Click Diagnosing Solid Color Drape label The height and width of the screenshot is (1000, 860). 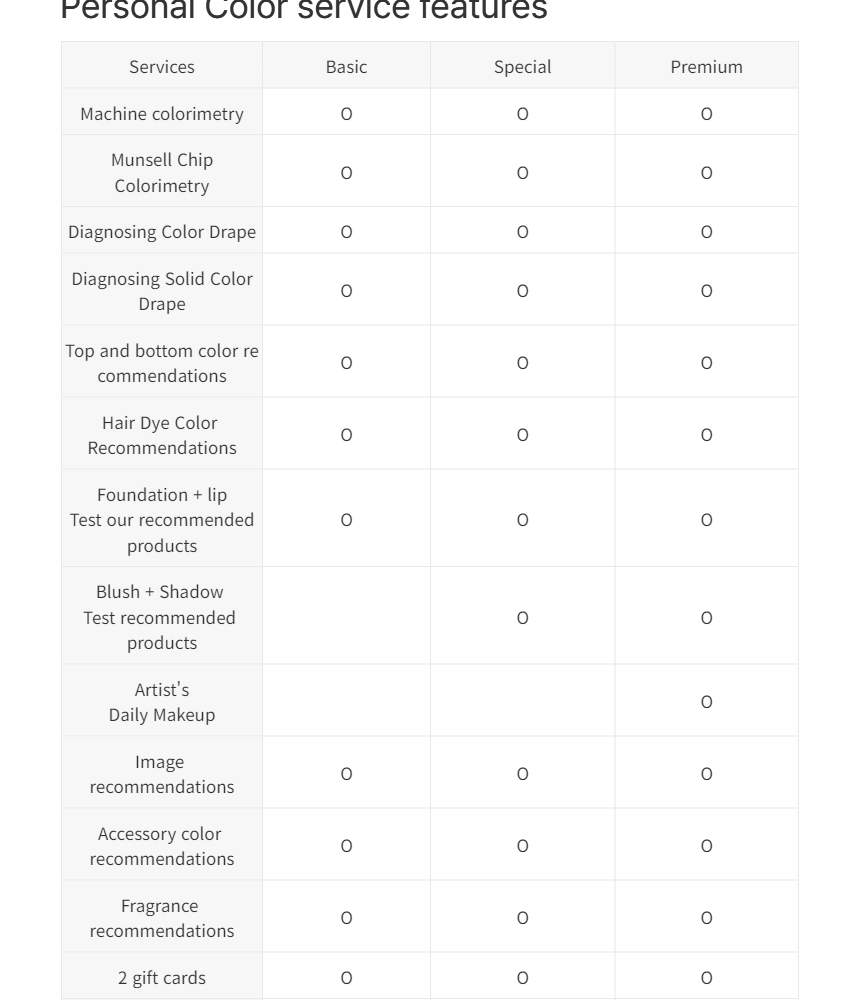pos(162,291)
